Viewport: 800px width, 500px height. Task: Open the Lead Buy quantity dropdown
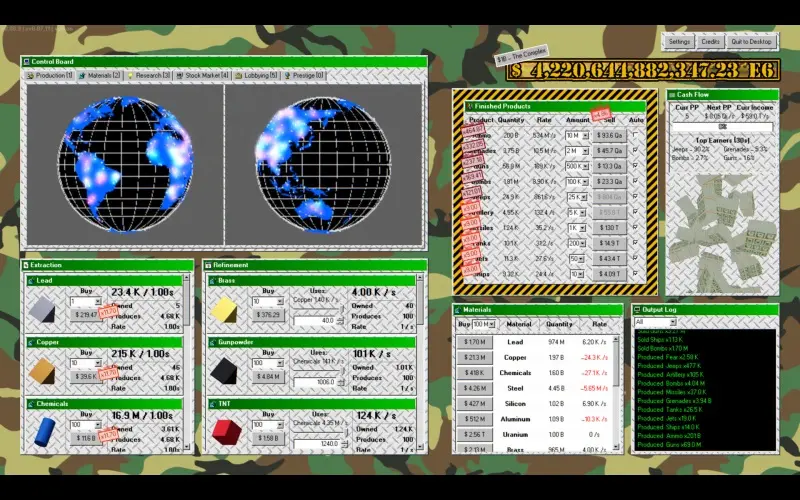pos(98,301)
